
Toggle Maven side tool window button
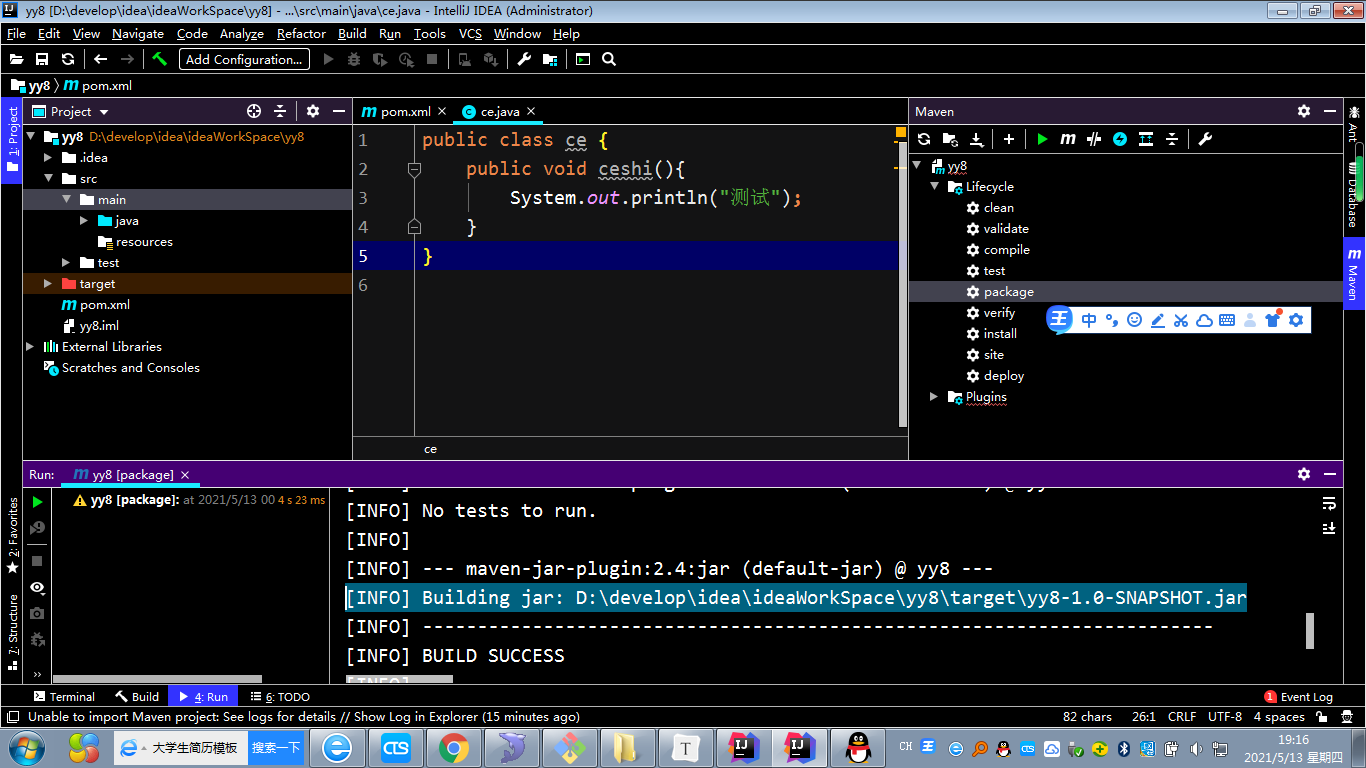pos(1354,273)
